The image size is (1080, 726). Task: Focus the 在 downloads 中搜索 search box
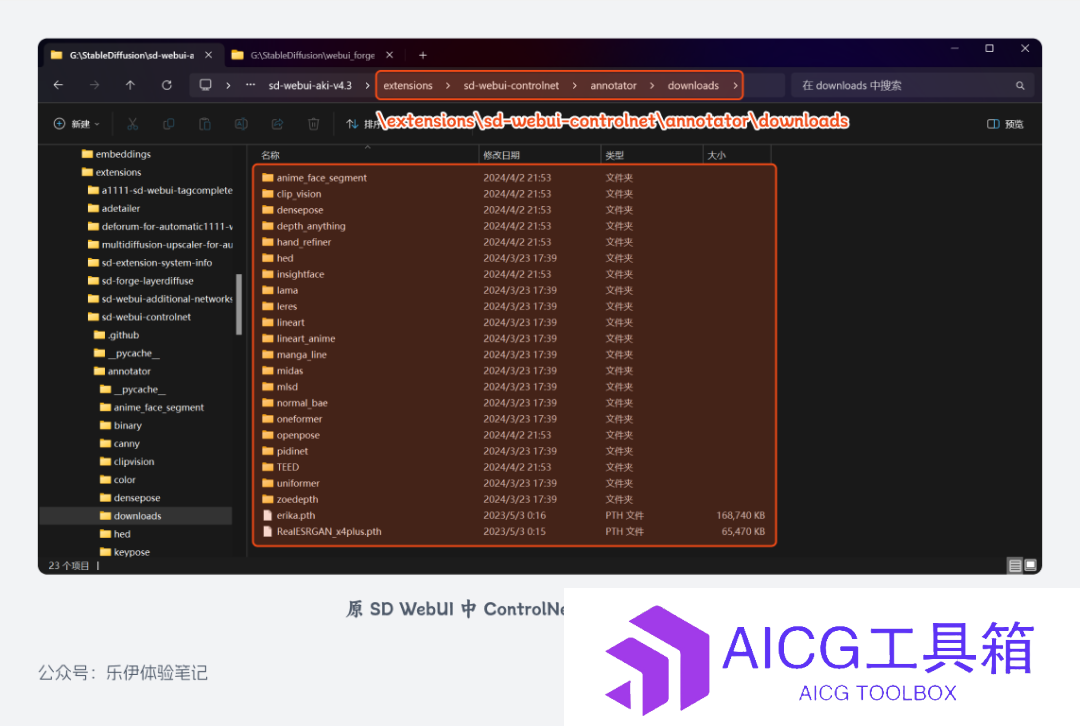(x=912, y=85)
